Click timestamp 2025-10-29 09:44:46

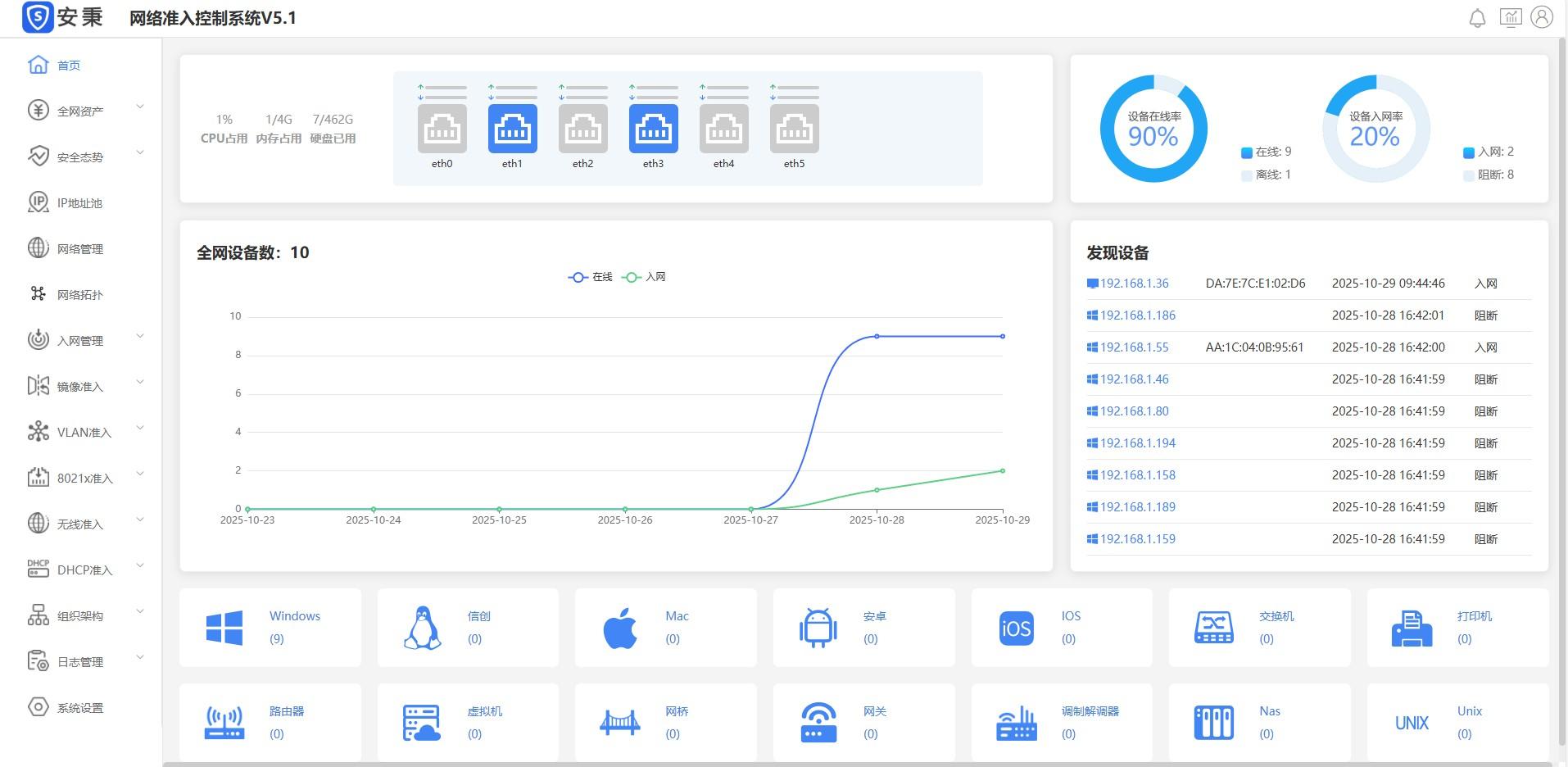click(1388, 284)
